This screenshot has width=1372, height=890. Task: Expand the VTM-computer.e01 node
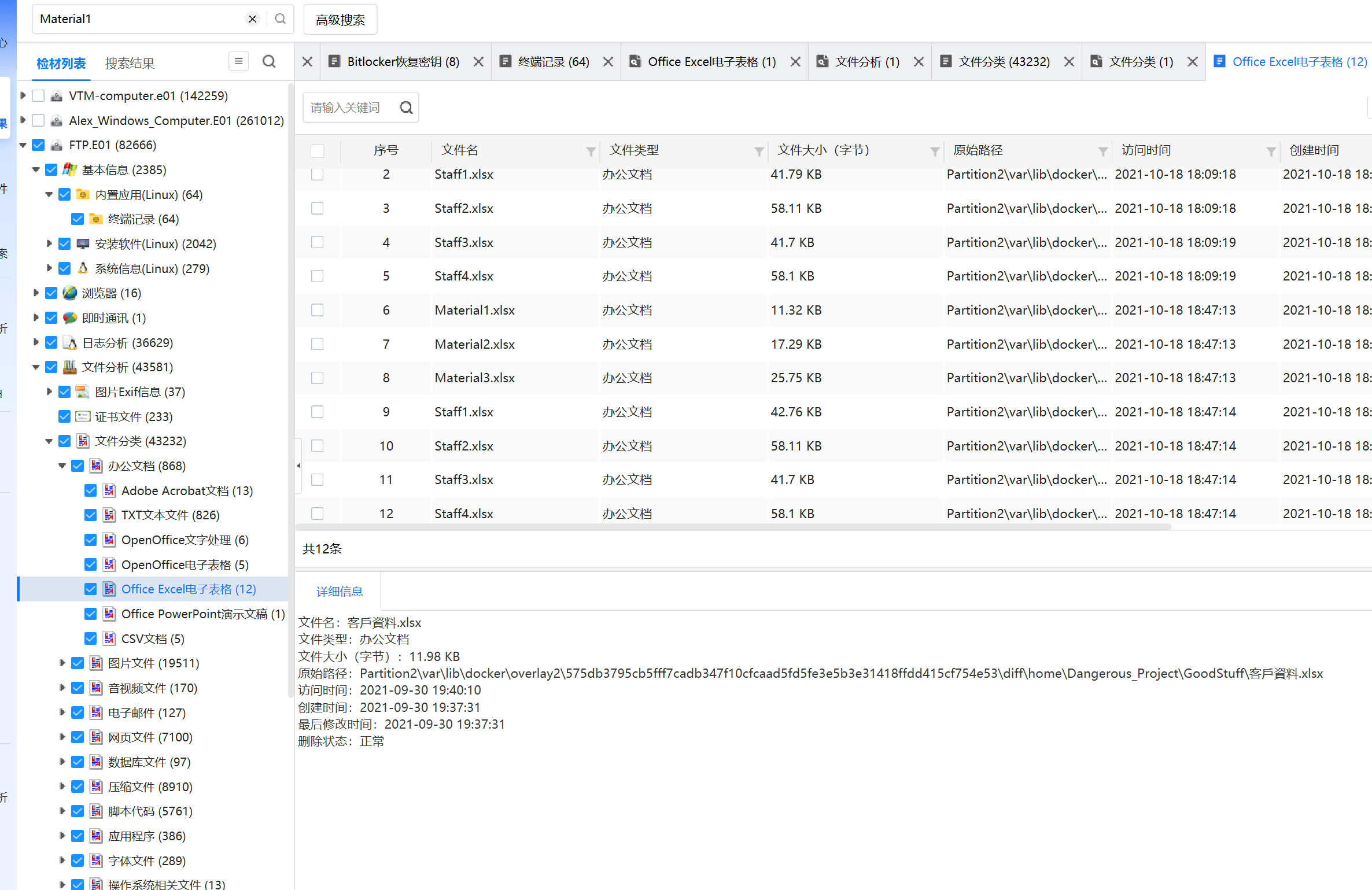tap(23, 95)
